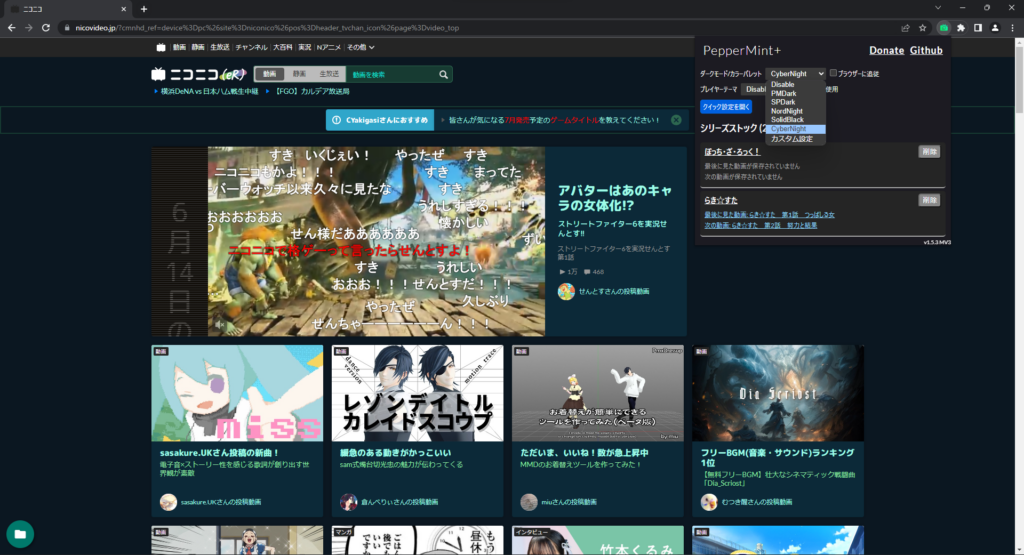
Task: Switch the search mode to 静画
Action: click(x=299, y=74)
